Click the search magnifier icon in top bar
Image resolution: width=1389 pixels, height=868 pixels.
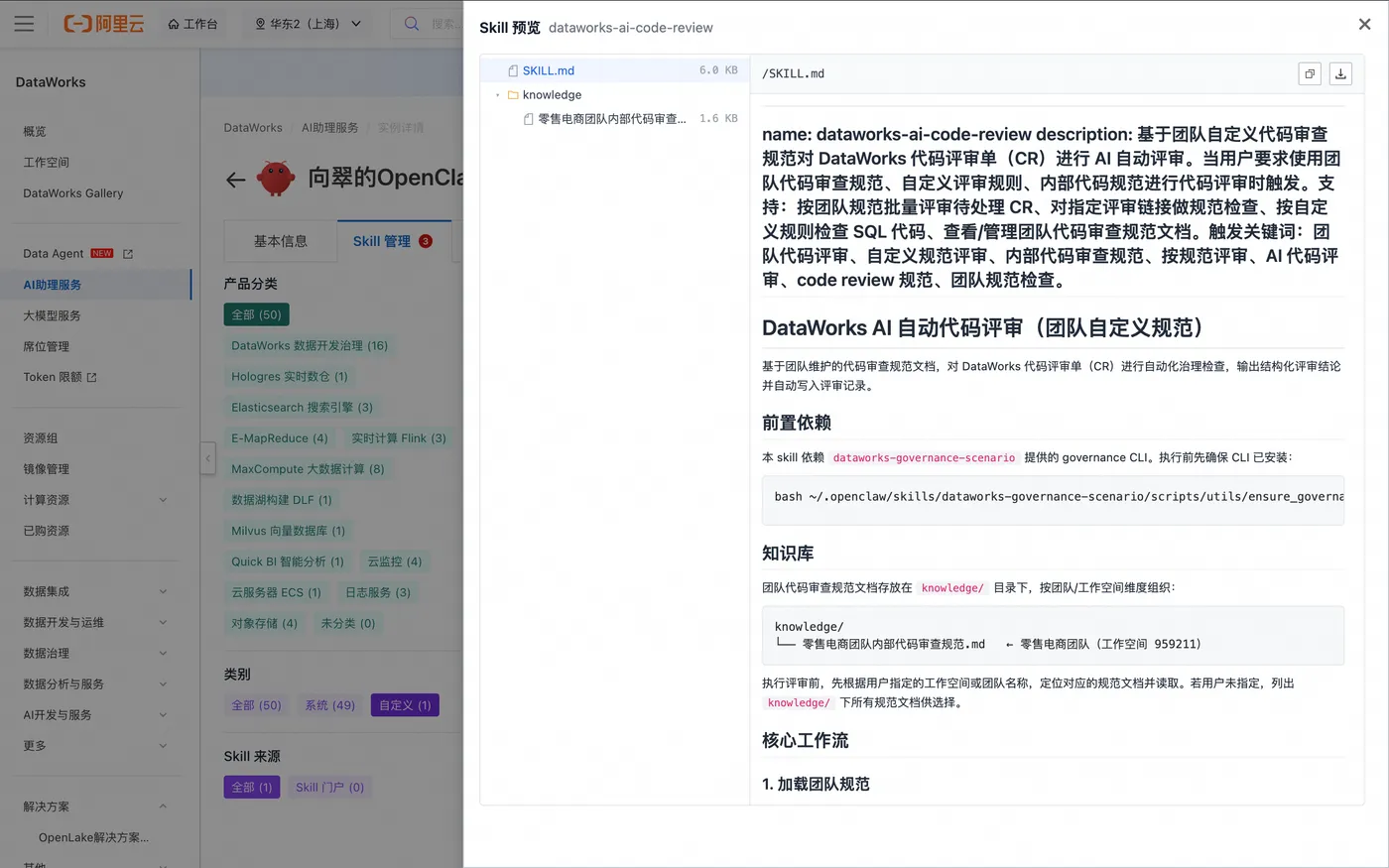411,23
